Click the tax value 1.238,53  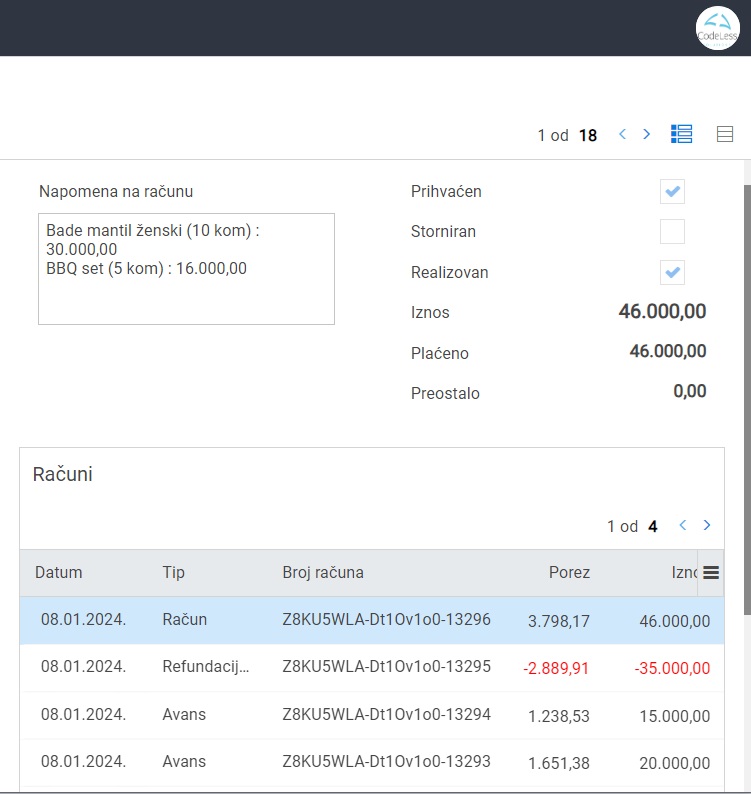click(559, 716)
